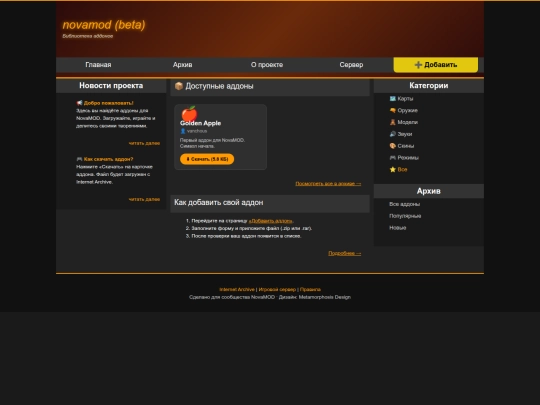Show Новые addons in the sidebar

pyautogui.click(x=397, y=228)
